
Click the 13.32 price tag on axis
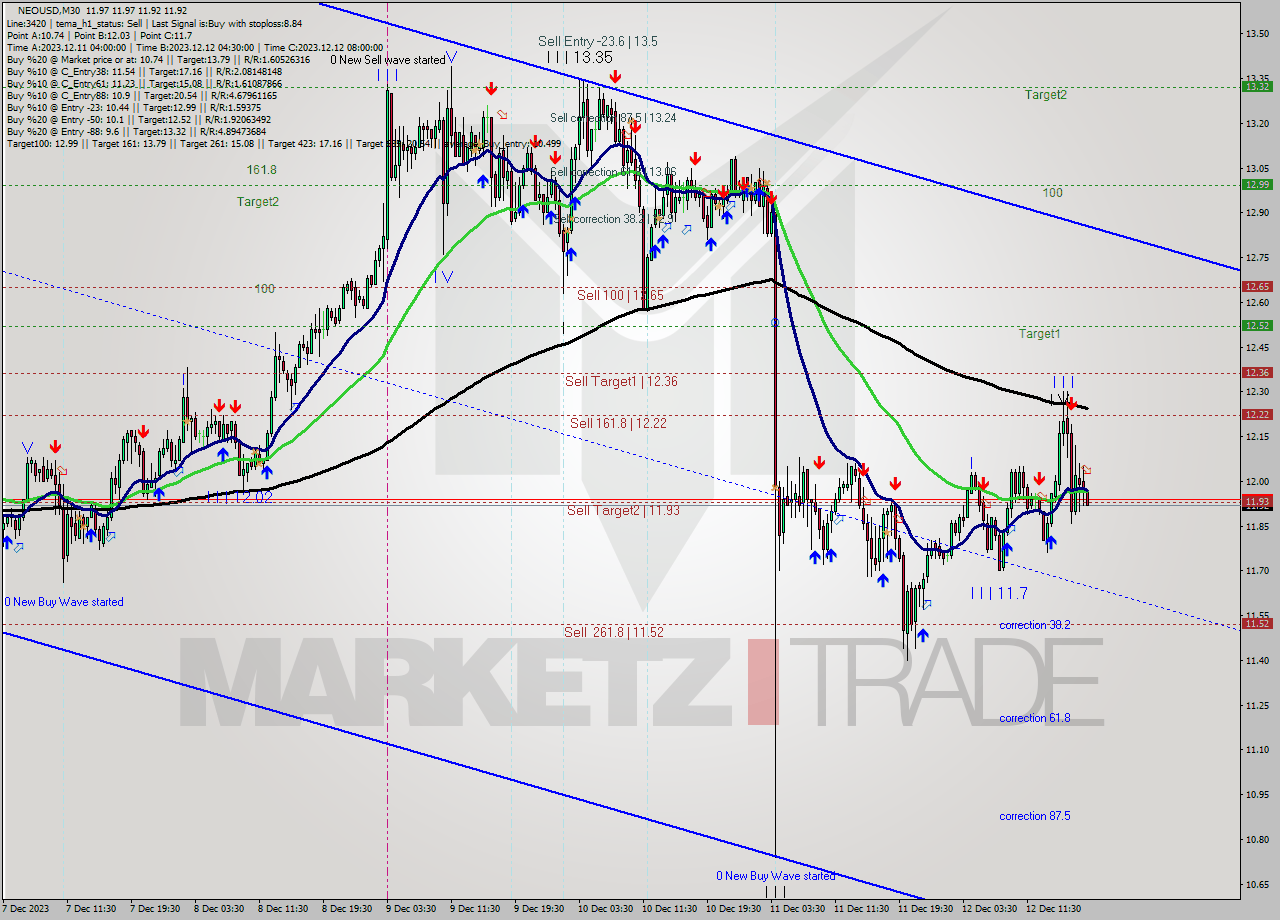(1256, 87)
